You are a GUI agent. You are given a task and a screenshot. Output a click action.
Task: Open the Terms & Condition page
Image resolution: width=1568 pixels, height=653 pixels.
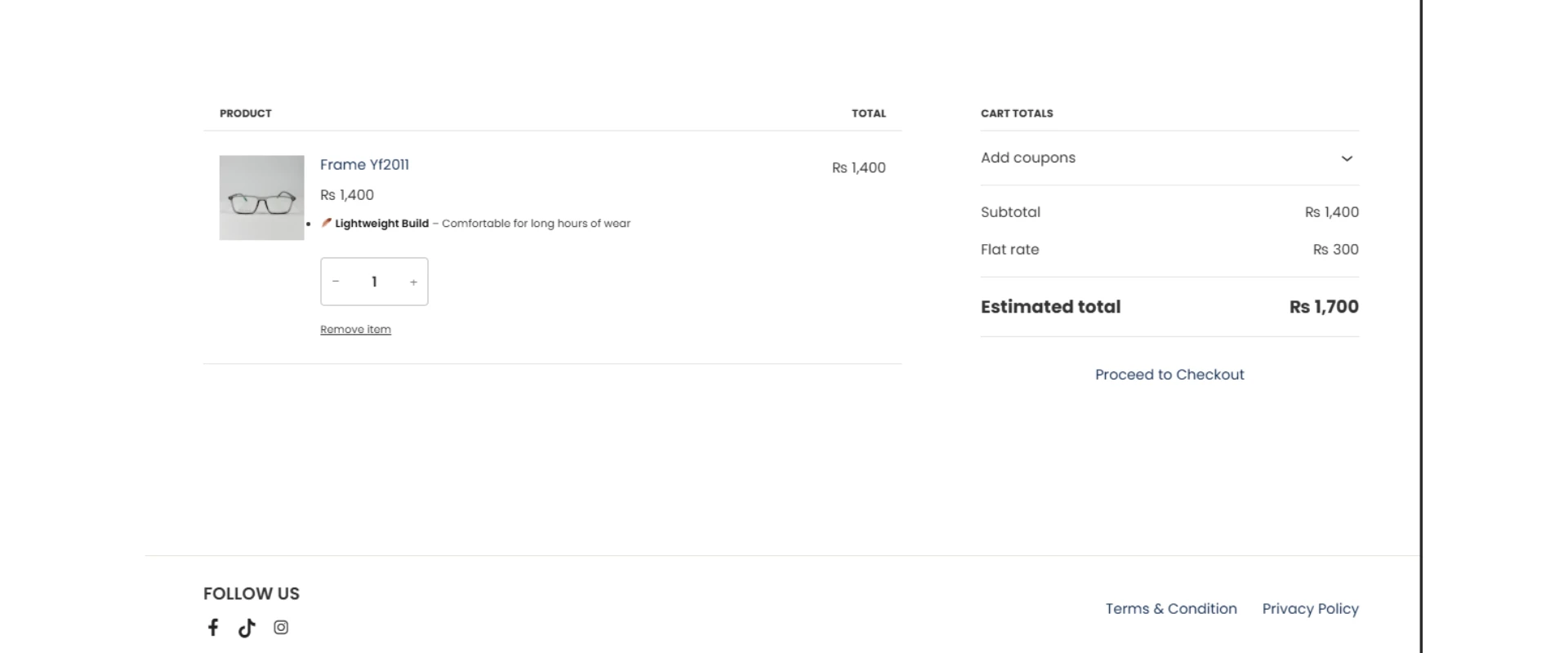click(1171, 609)
